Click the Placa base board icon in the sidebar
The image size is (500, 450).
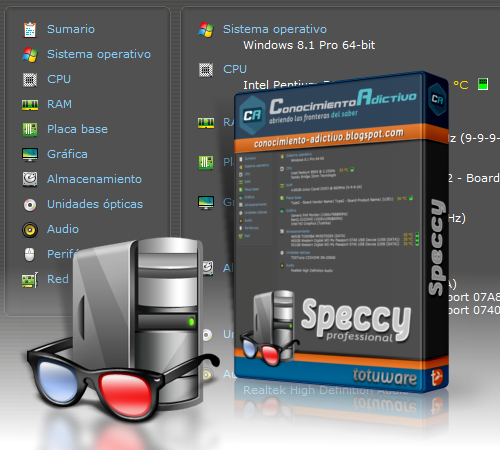(30, 130)
